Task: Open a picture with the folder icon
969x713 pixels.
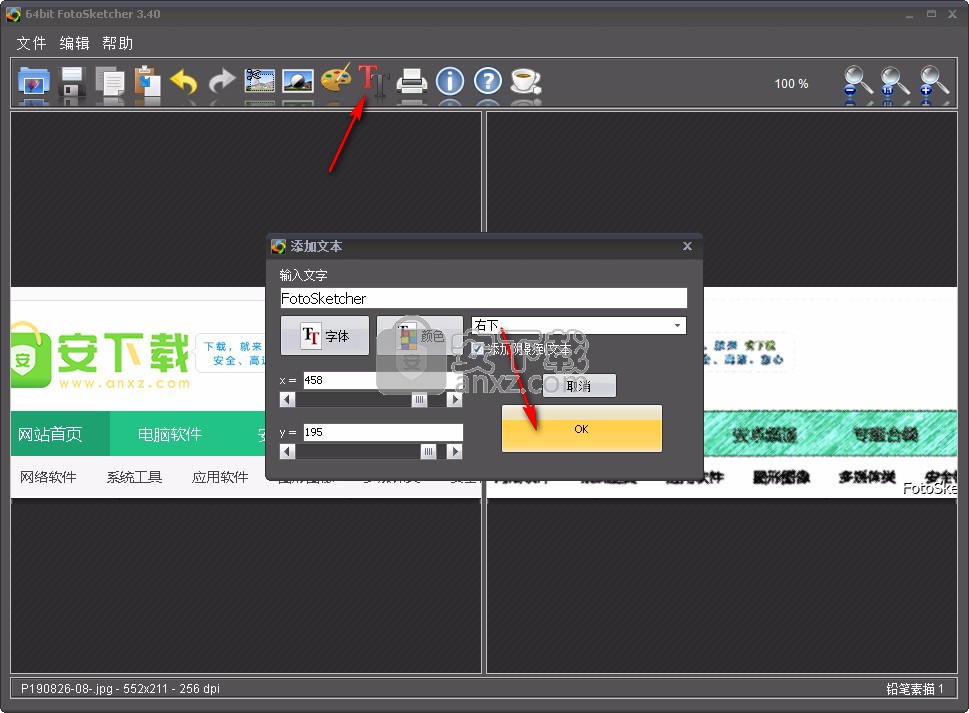Action: point(33,82)
